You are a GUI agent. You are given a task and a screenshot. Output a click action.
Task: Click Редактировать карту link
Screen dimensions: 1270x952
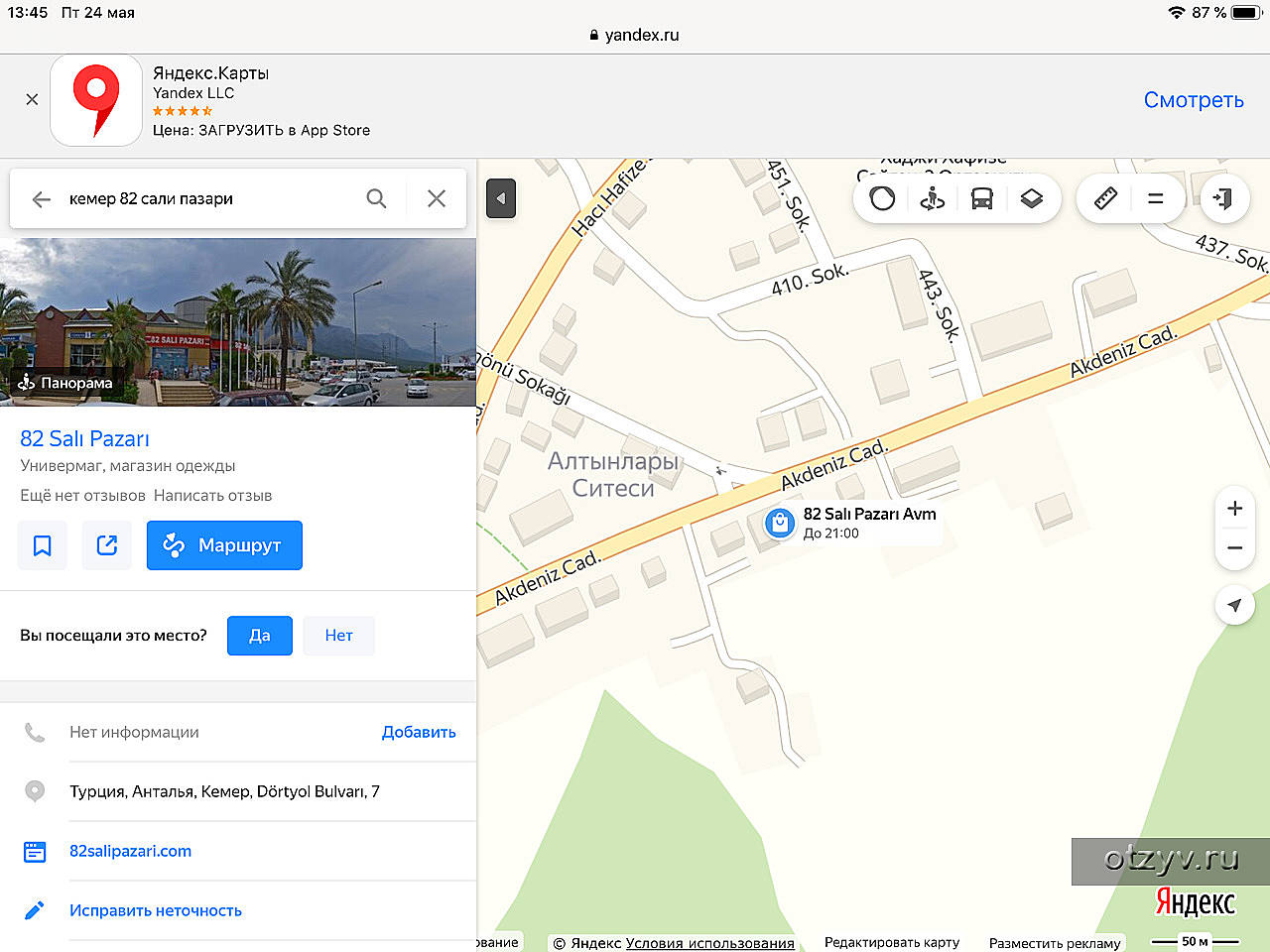[892, 943]
